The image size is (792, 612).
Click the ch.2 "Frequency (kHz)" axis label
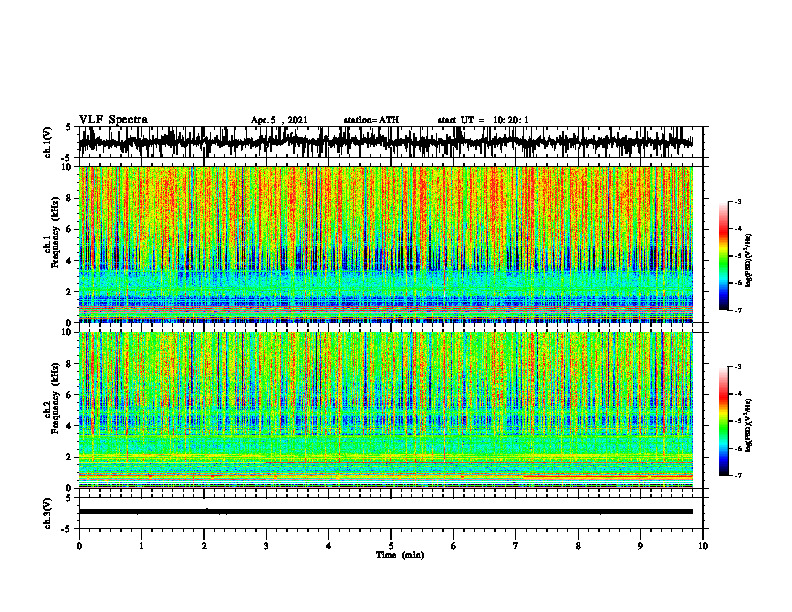55,397
